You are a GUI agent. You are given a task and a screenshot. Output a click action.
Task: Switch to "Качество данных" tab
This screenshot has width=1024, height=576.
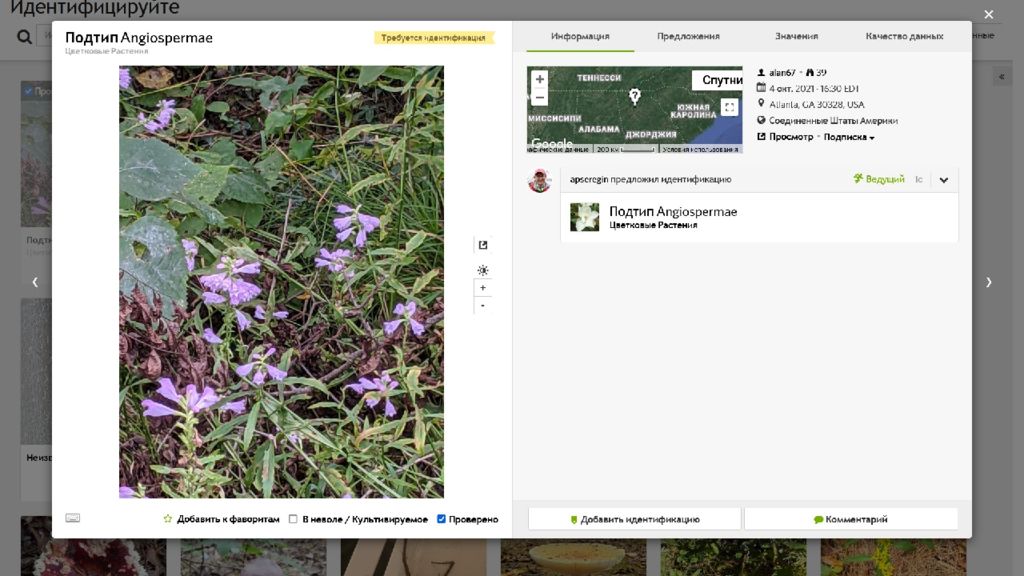904,36
